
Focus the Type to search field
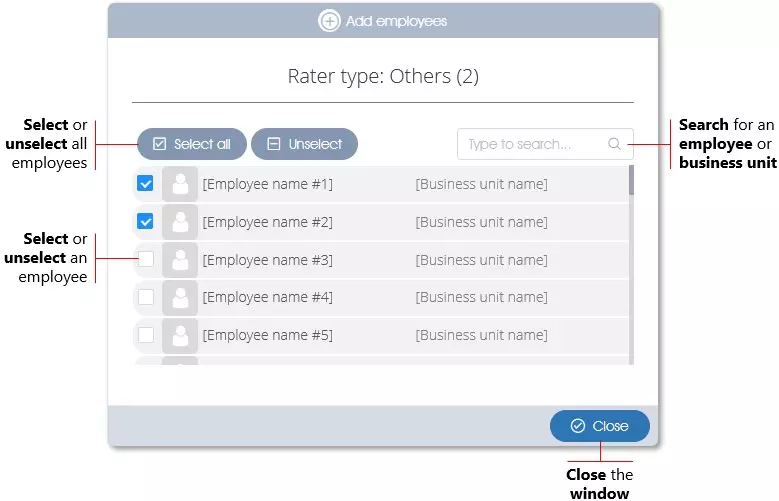545,144
